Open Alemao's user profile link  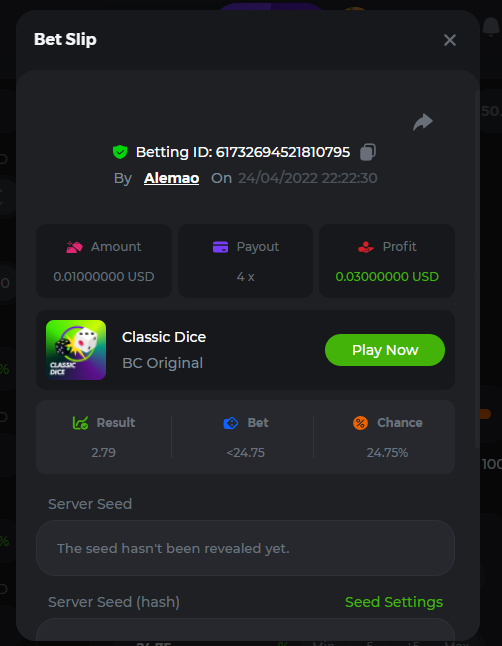tap(171, 178)
